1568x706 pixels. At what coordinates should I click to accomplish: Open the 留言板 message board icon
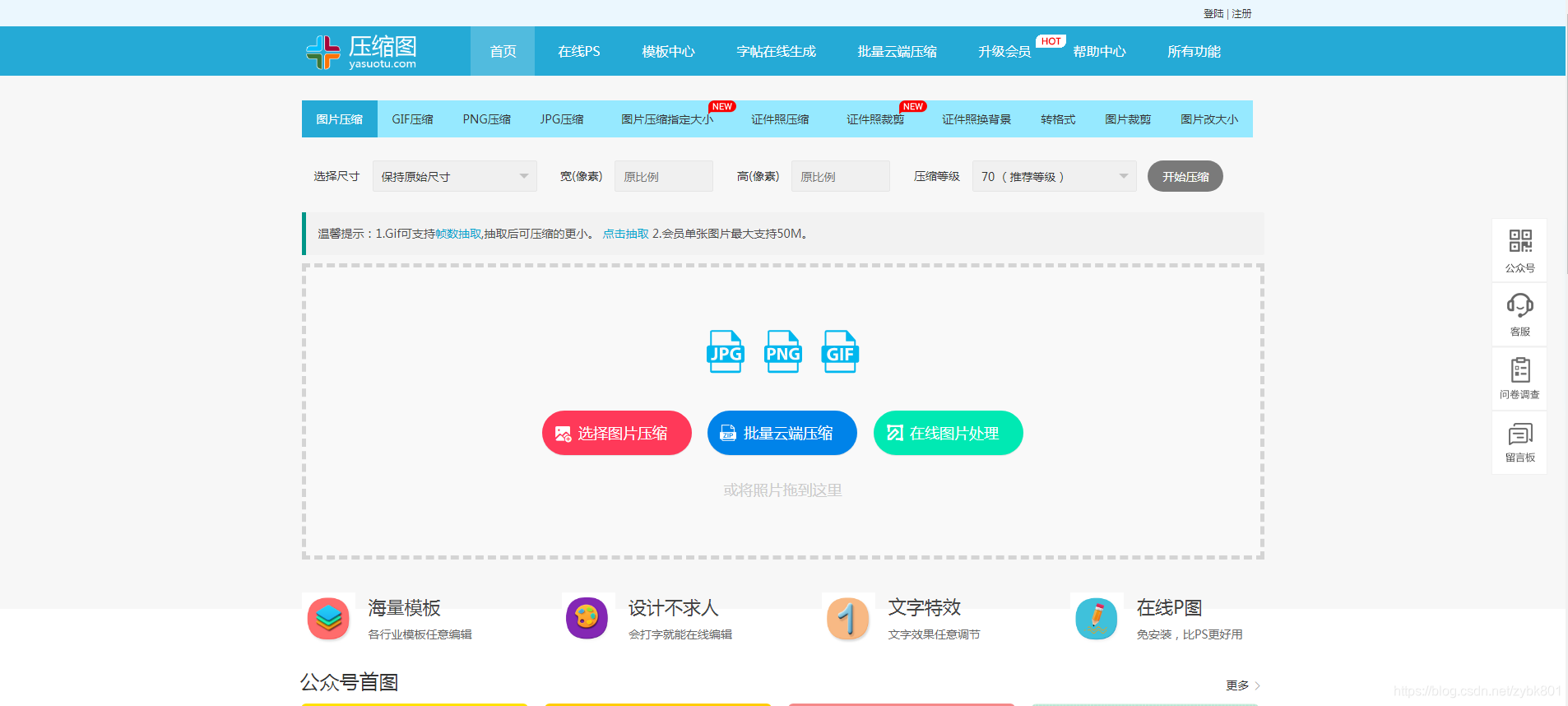point(1520,434)
